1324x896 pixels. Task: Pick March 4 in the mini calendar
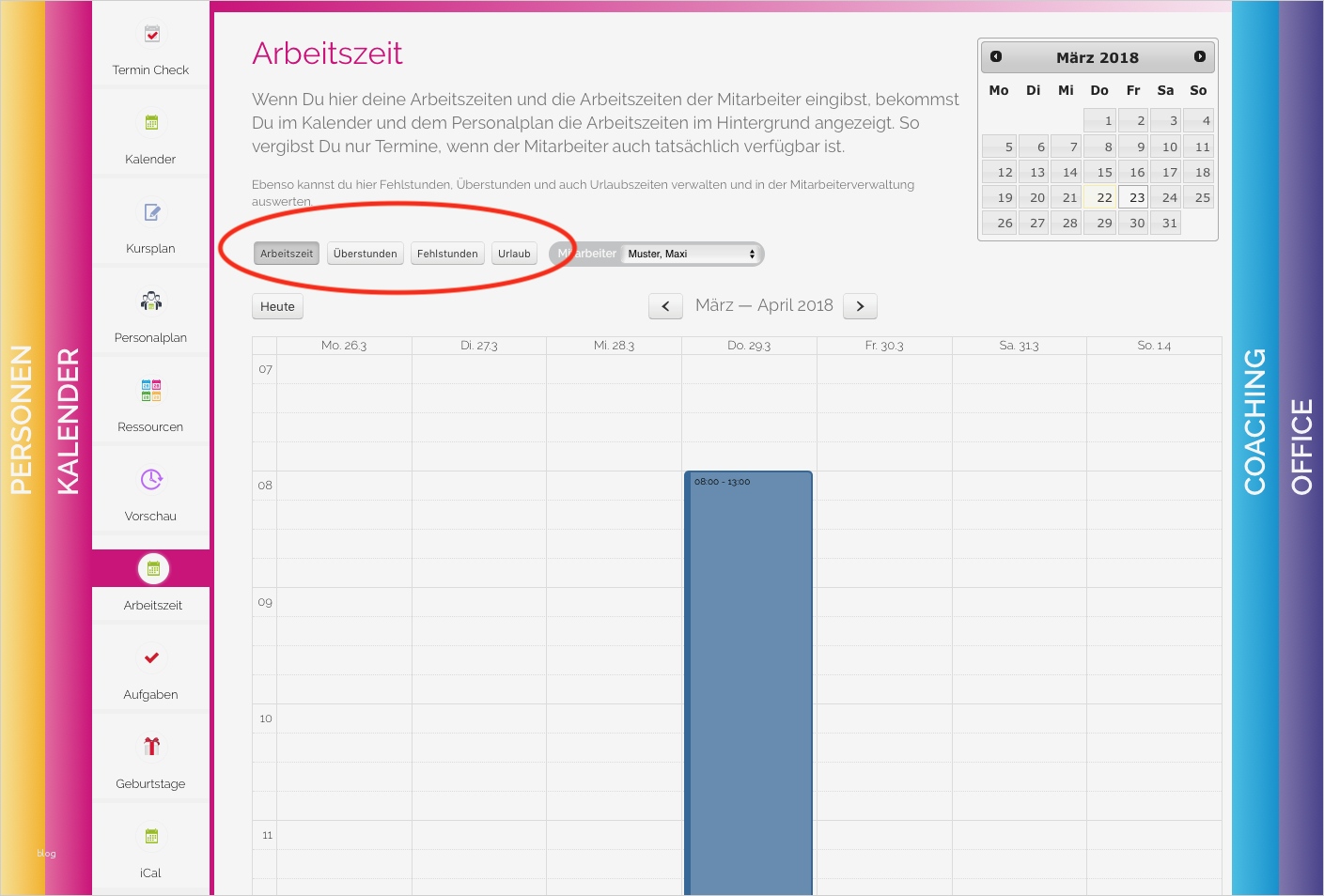[x=1199, y=120]
